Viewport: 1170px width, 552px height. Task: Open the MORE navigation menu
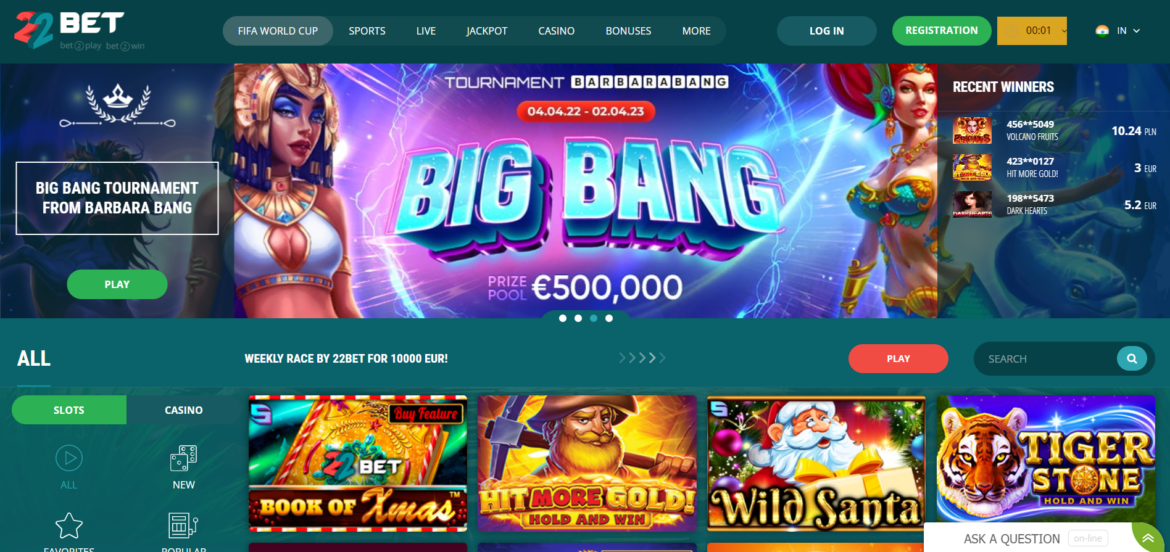(696, 31)
